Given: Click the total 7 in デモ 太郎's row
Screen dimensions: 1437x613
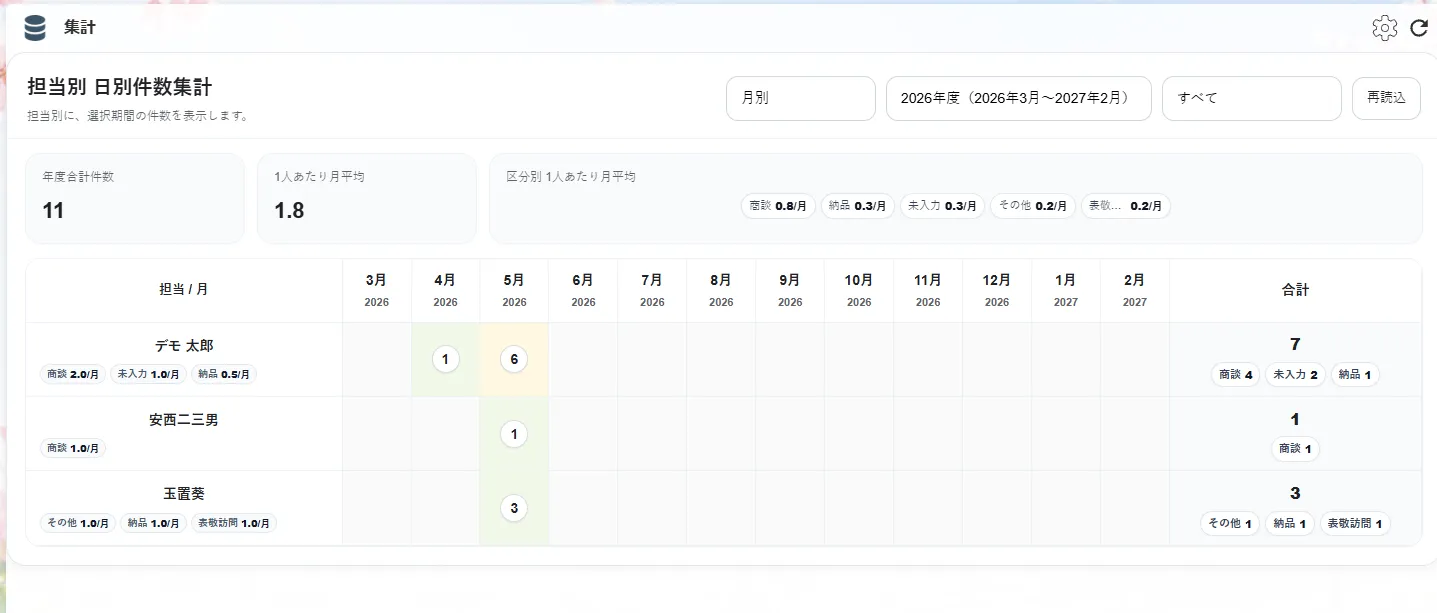Looking at the screenshot, I should [1295, 345].
